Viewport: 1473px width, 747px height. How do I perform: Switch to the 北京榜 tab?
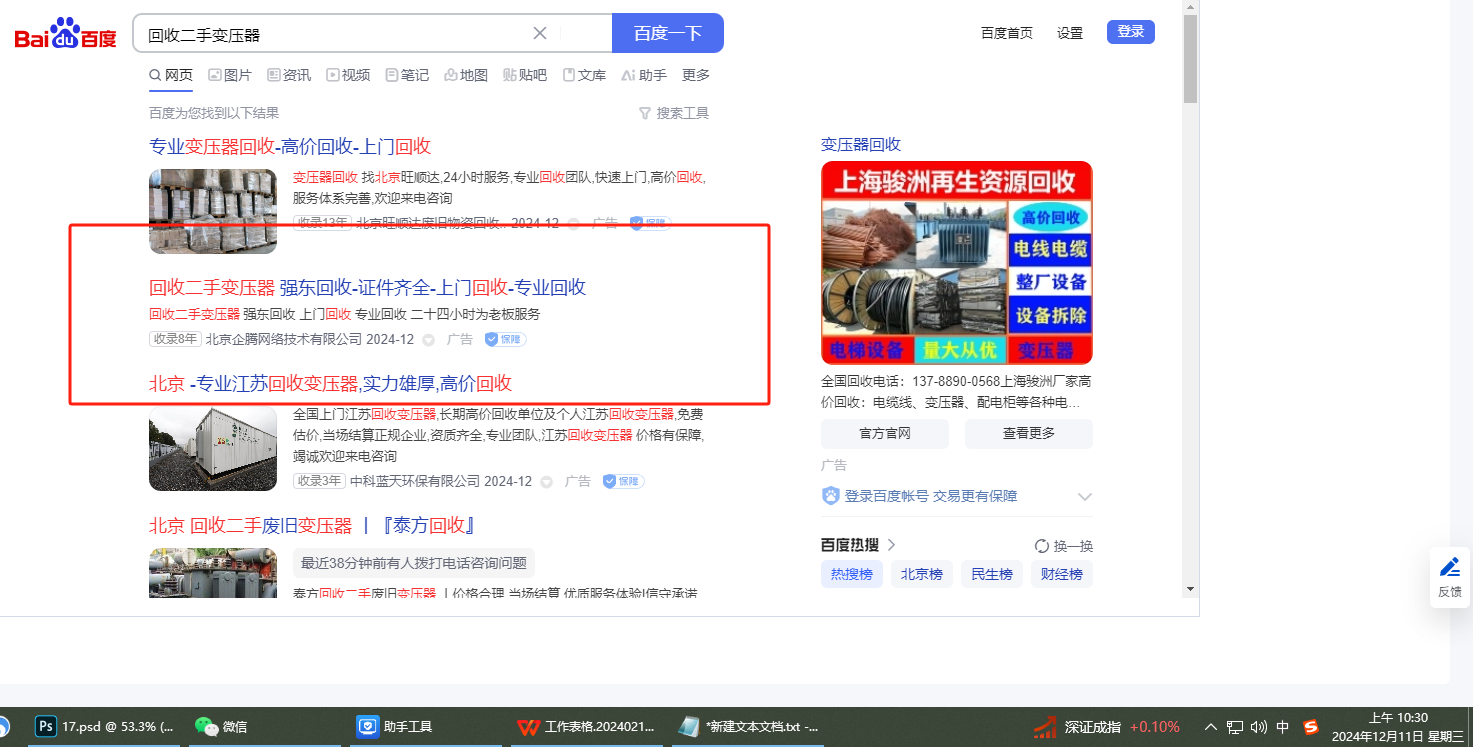pyautogui.click(x=922, y=574)
